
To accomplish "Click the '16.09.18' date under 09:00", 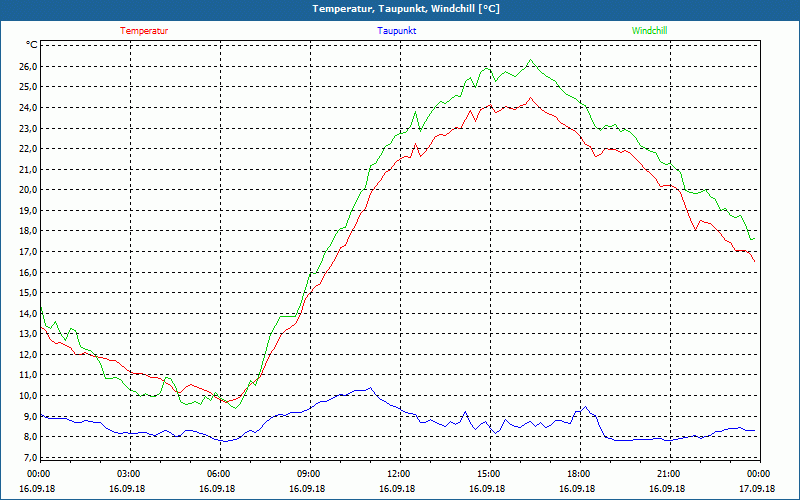I will (308, 489).
